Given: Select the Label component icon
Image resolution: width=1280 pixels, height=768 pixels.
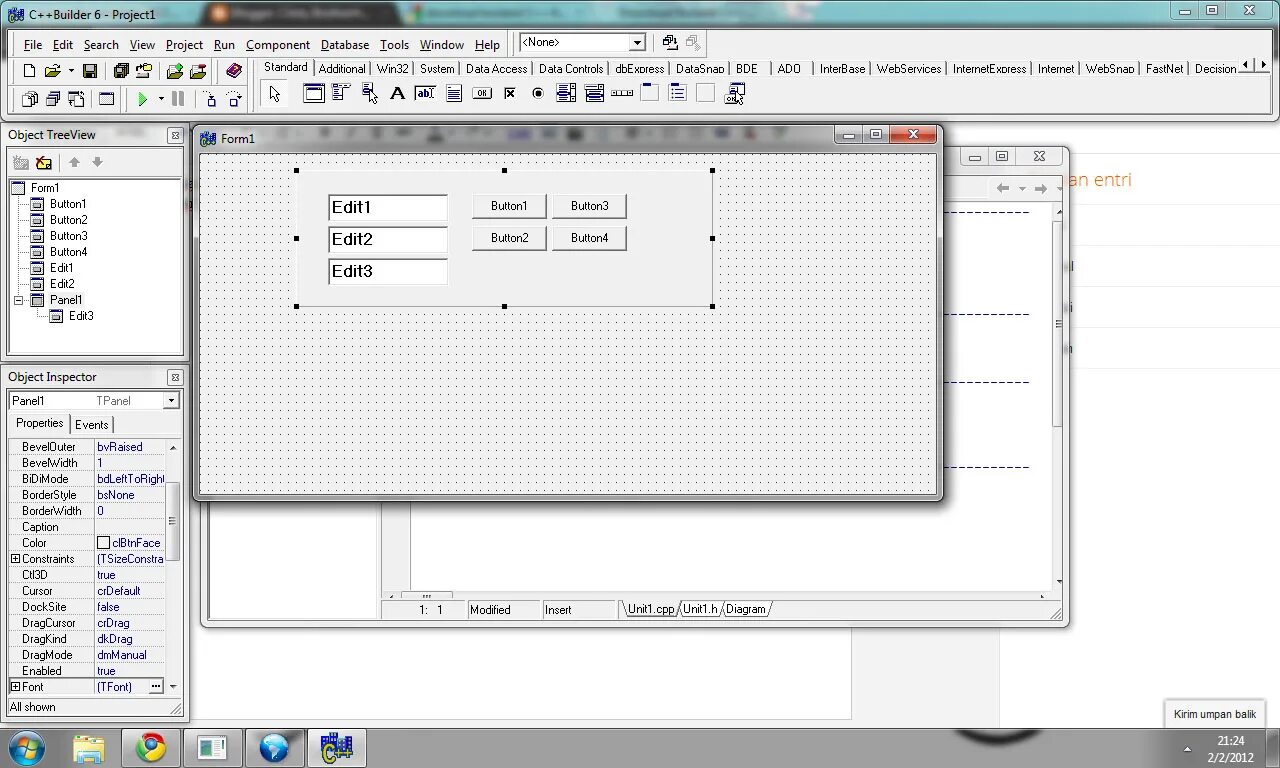Looking at the screenshot, I should point(397,93).
